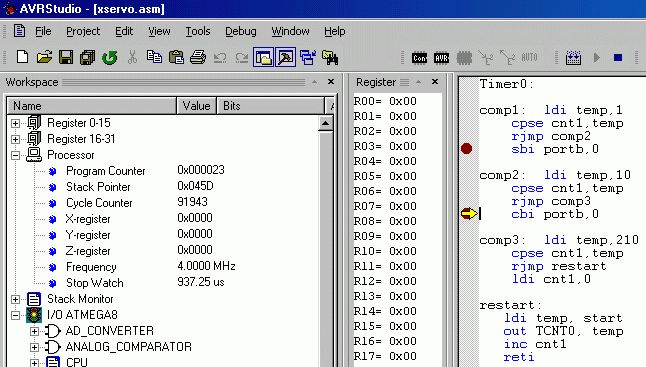Screen dimensions: 646x367
Task: Expand the AD_CONVERTER node
Action: (x=34, y=331)
